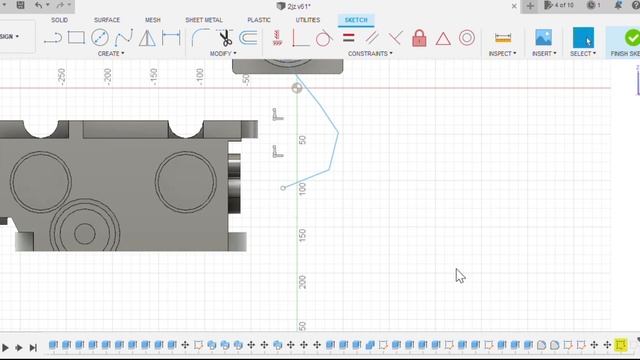This screenshot has width=640, height=360.
Task: Open the 4 of 10 extensions indicator
Action: [x=559, y=5]
